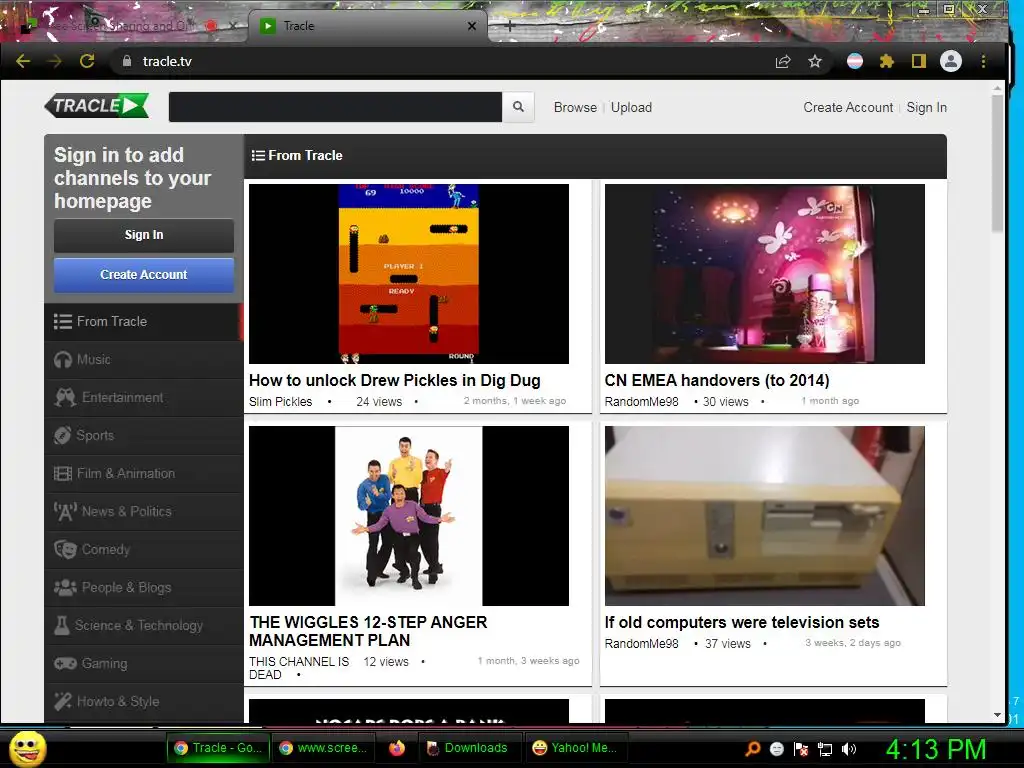Select News & Politics category
This screenshot has width=1024, height=768.
tap(144, 511)
